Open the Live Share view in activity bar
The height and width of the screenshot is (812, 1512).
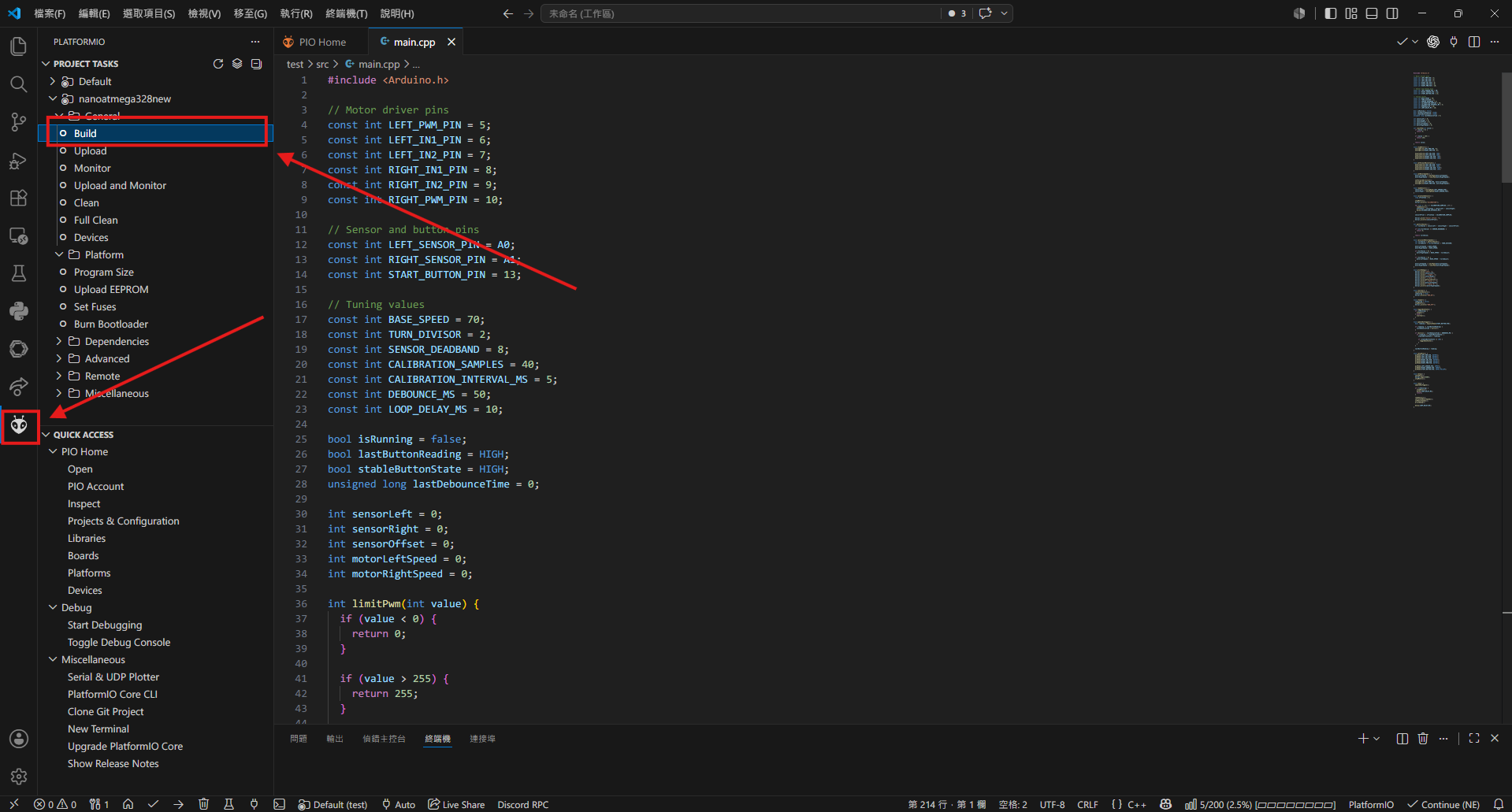[x=19, y=387]
